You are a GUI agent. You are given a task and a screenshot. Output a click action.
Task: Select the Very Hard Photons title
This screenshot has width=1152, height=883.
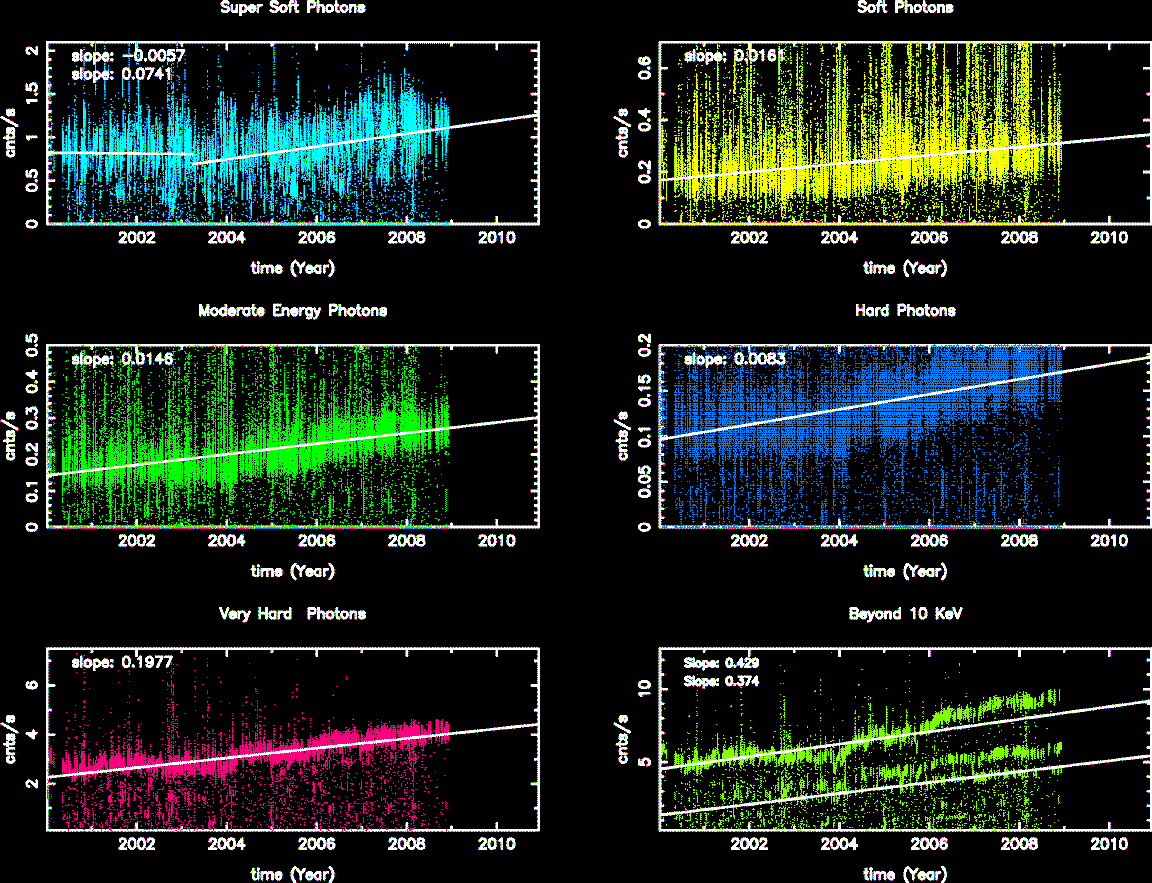coord(292,614)
